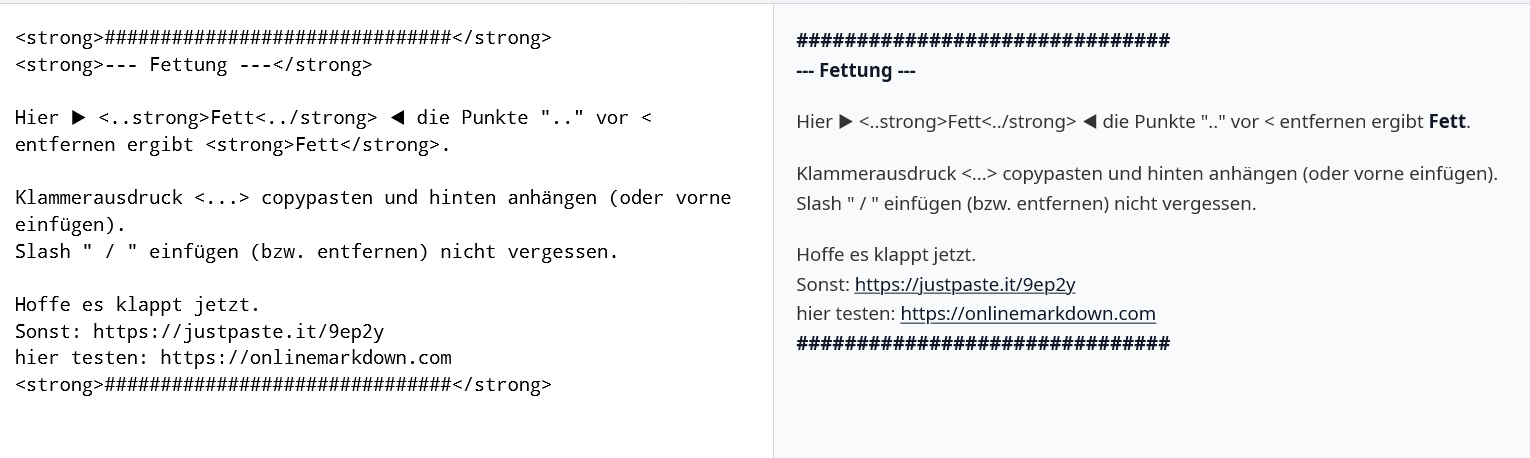Place cursor on the editor's first hash line

click(x=282, y=38)
